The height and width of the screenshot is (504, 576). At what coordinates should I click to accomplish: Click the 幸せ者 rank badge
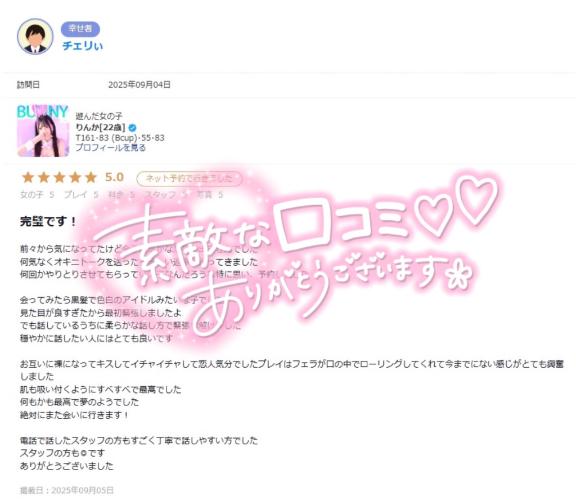pyautogui.click(x=80, y=29)
